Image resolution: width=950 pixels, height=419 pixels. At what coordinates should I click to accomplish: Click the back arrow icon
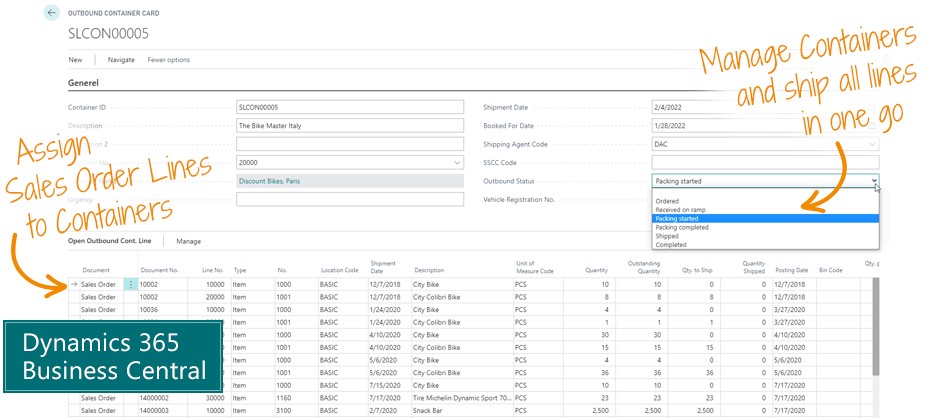pyautogui.click(x=51, y=13)
